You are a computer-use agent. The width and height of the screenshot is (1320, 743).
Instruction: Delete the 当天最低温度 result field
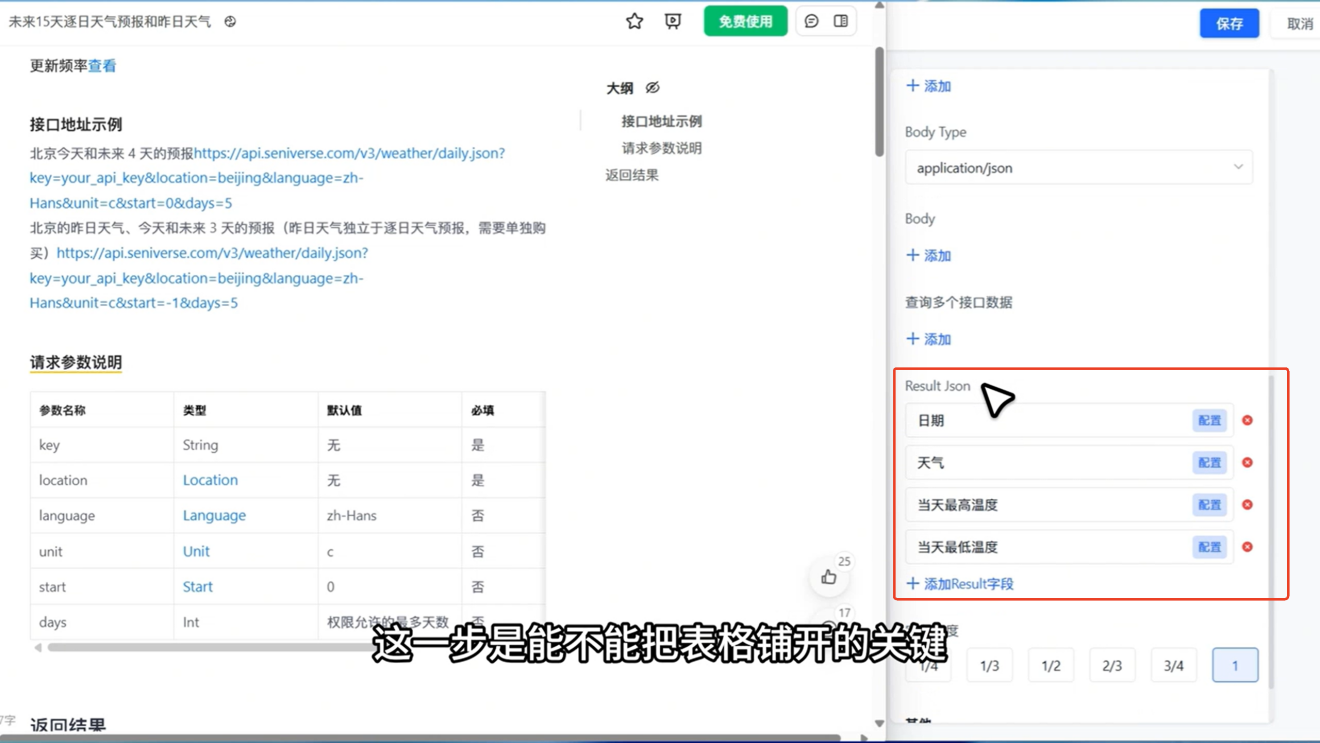click(1247, 547)
